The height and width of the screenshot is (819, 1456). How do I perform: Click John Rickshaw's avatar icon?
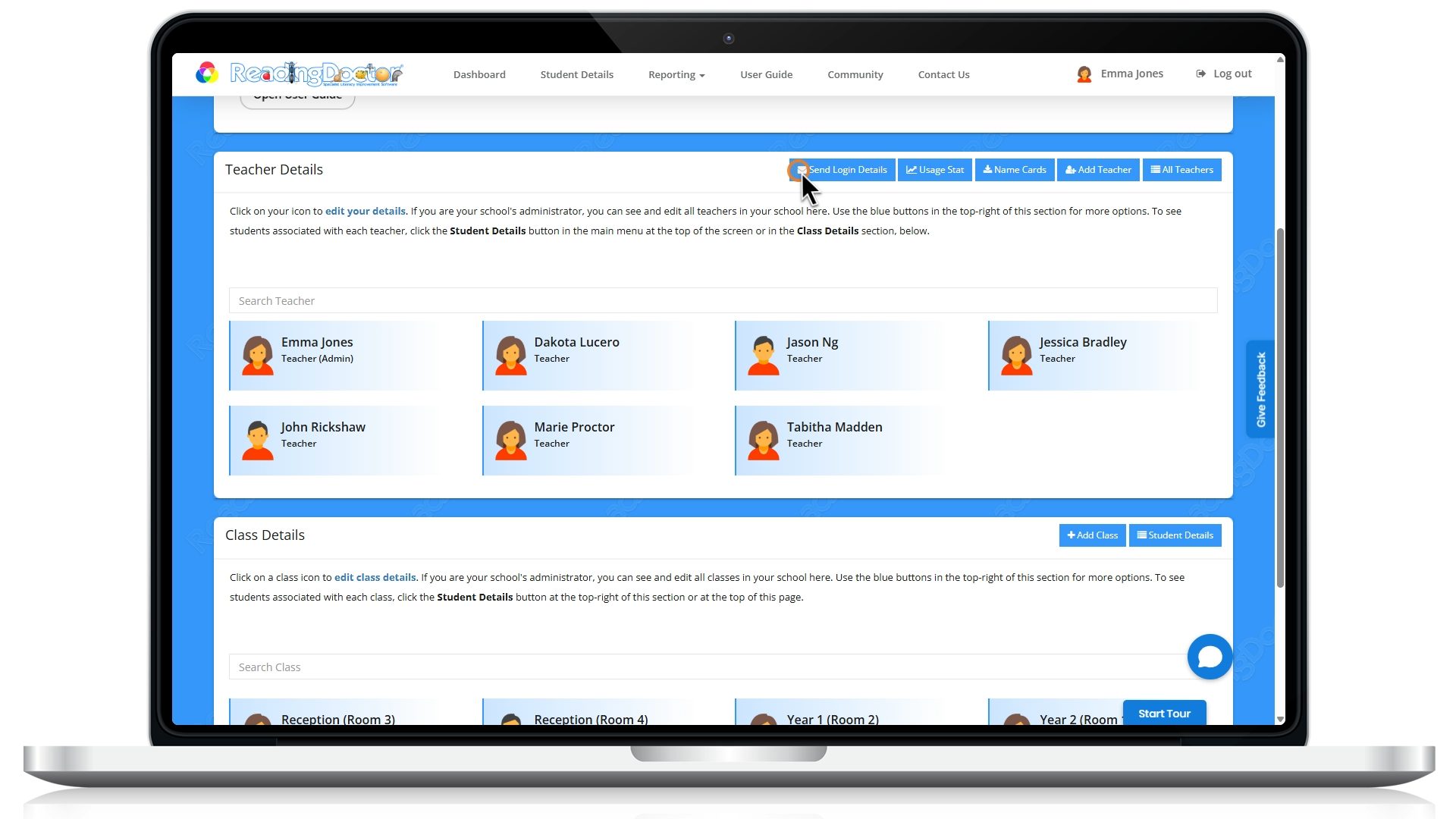point(258,441)
